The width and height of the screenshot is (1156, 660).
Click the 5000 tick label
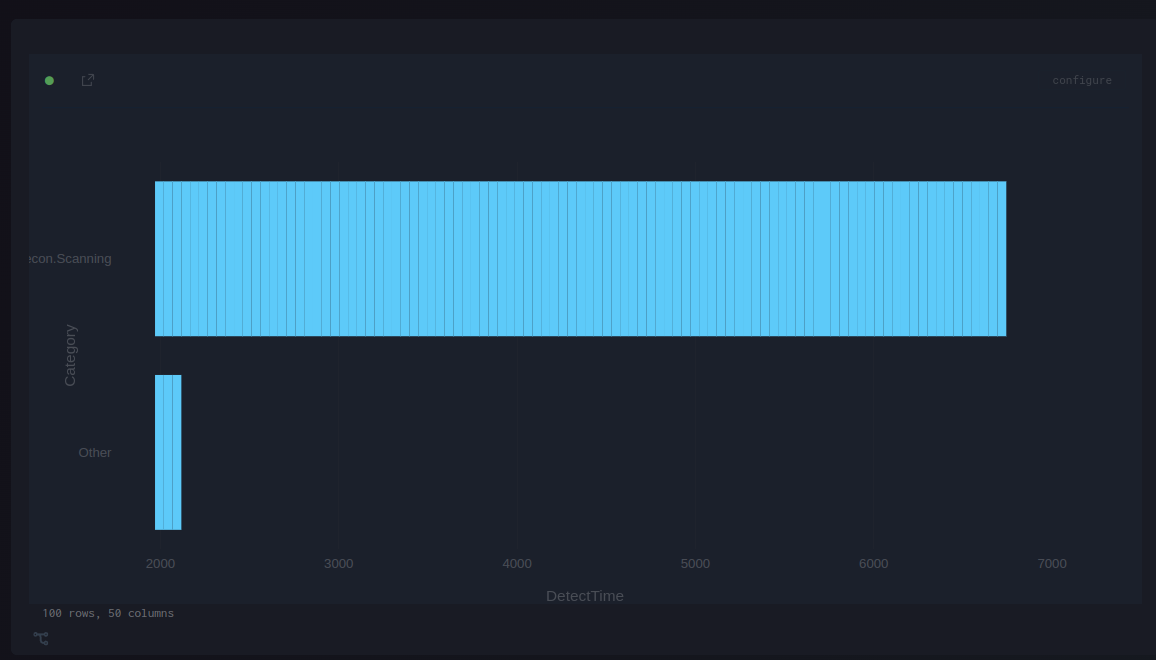[695, 563]
